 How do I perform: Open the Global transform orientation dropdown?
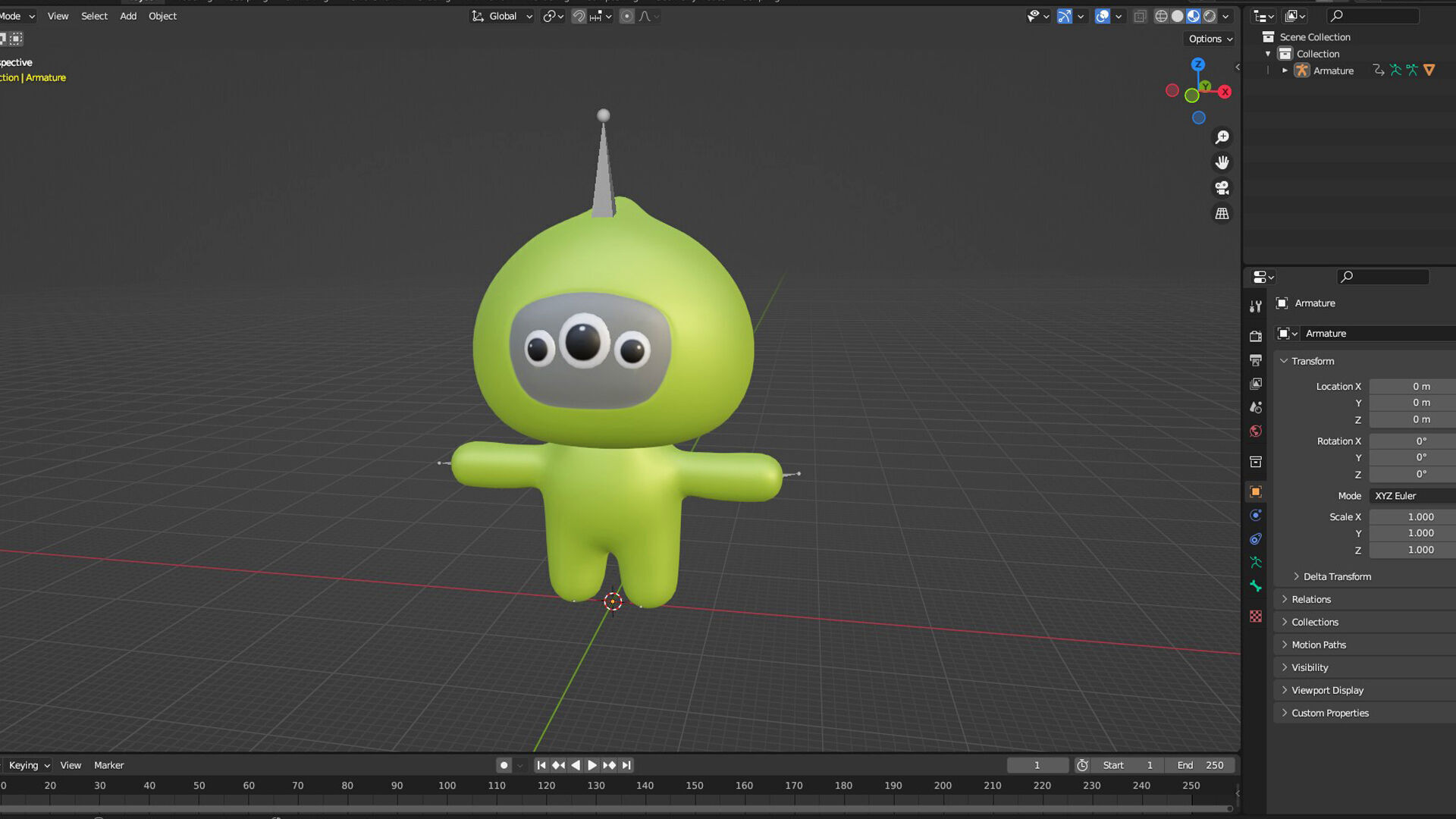pyautogui.click(x=501, y=16)
